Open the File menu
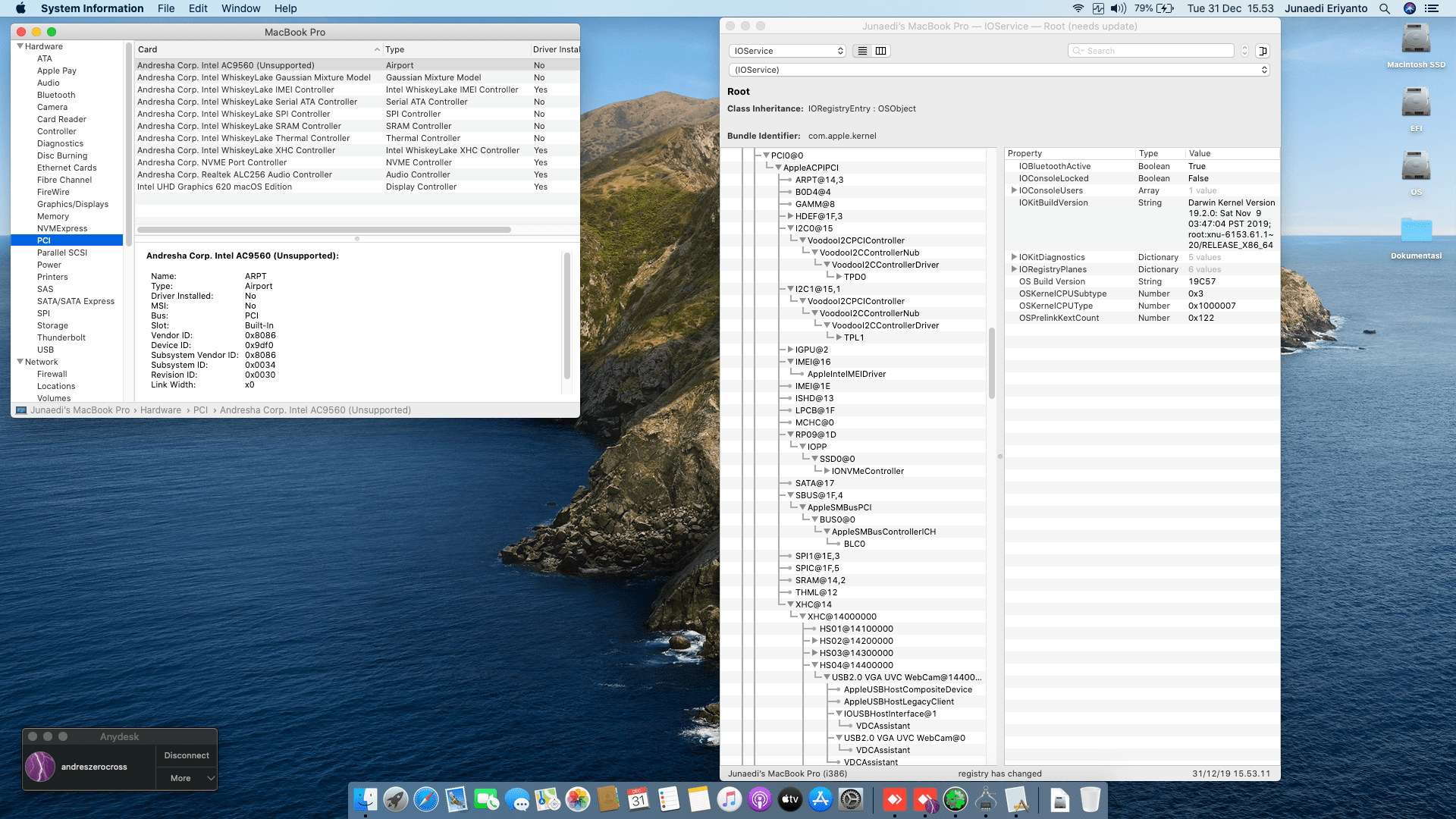This screenshot has height=819, width=1456. (165, 8)
